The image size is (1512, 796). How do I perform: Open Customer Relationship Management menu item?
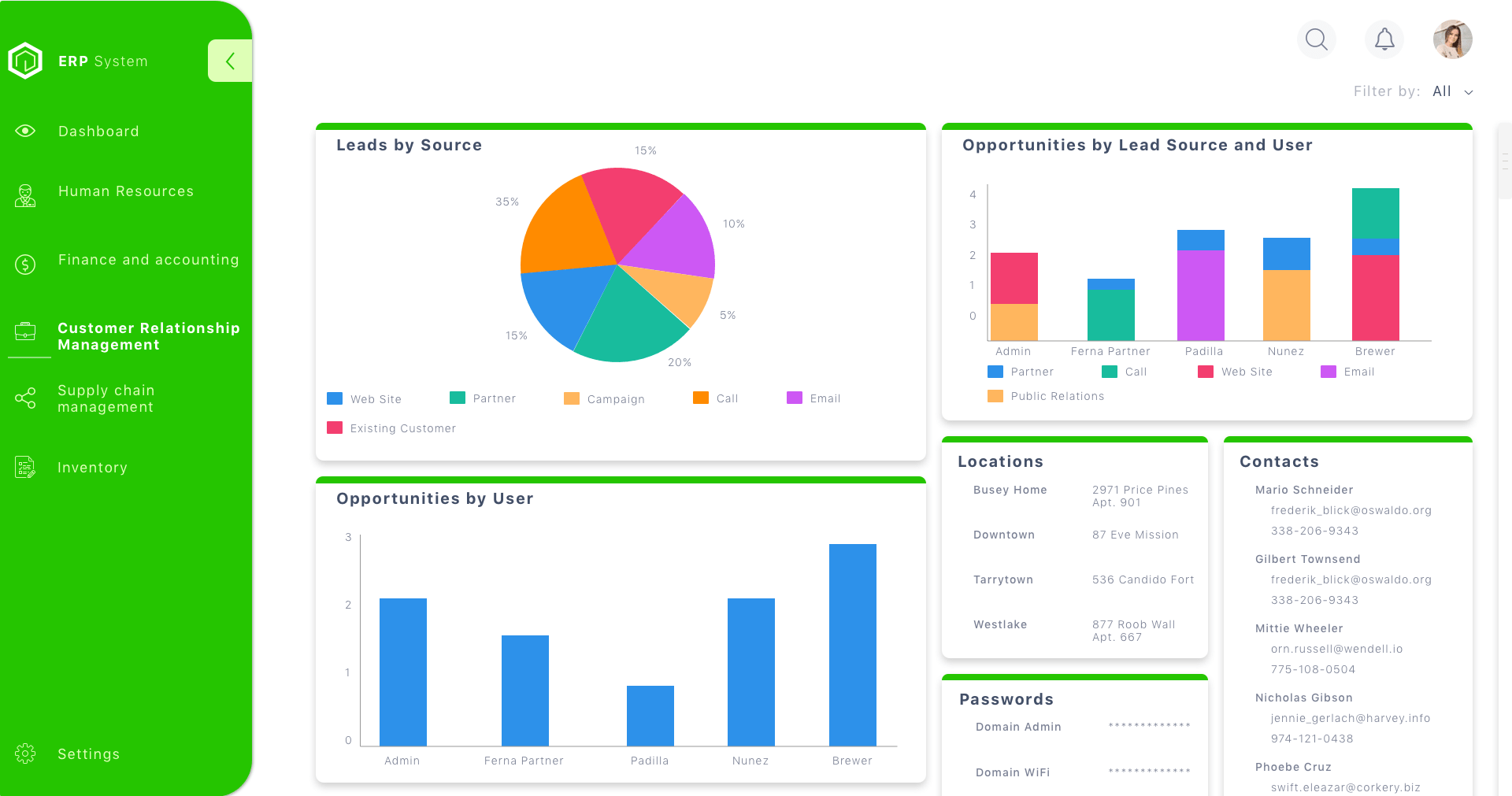[x=148, y=336]
